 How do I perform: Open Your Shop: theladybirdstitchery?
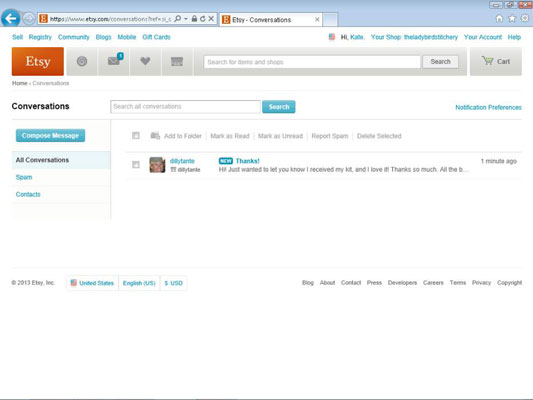414,37
